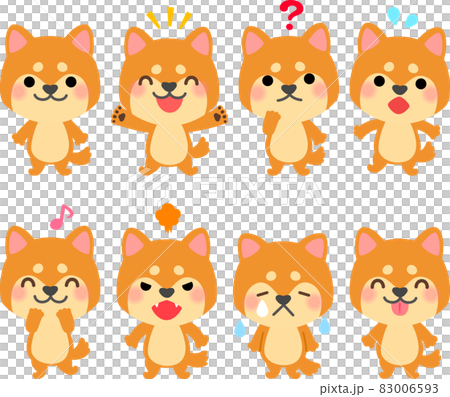This screenshot has width=450, height=397.
Task: Click the pink music note
Action: 62,217
